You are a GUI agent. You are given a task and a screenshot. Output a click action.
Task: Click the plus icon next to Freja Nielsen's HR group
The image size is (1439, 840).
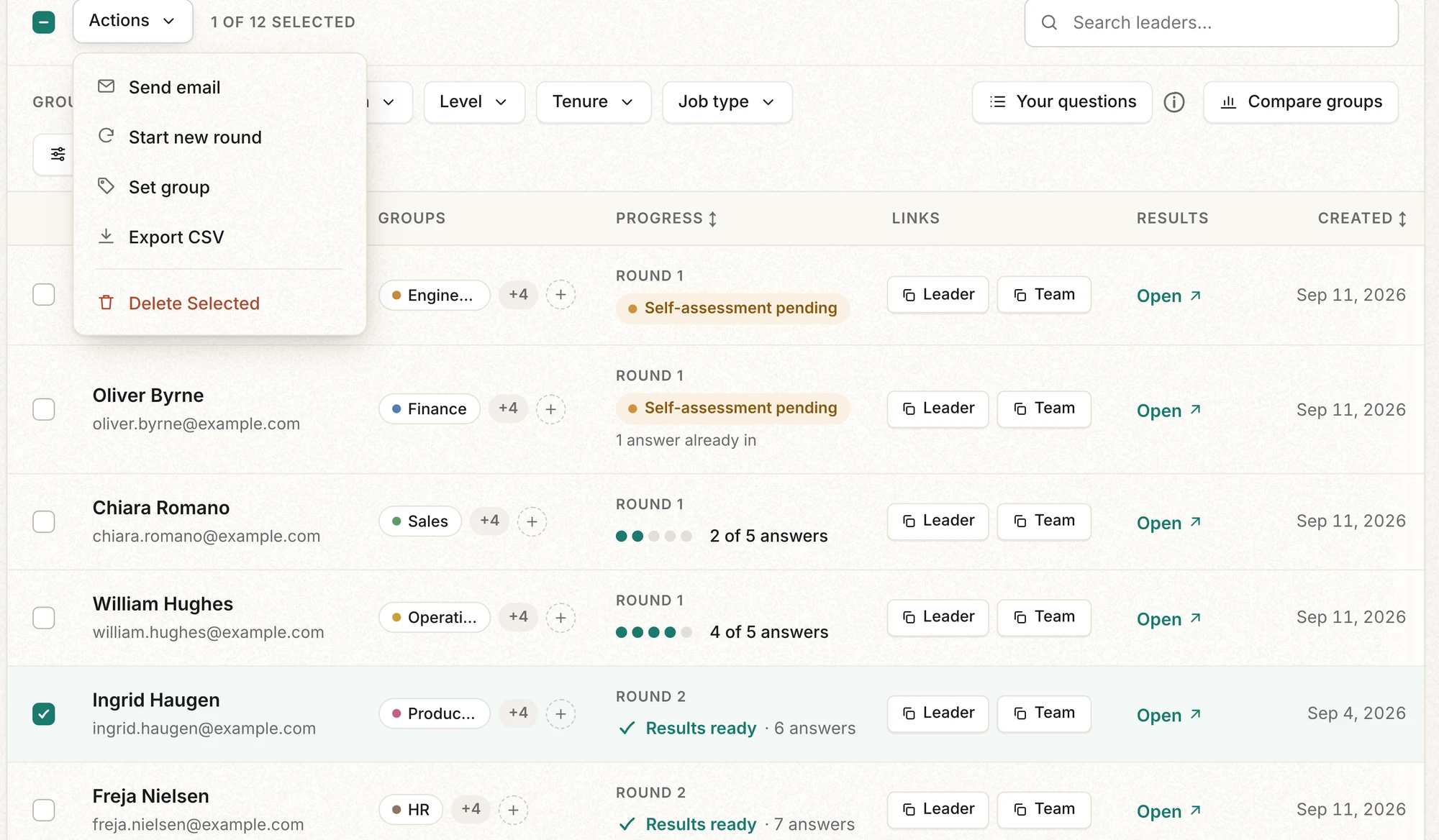(x=513, y=811)
